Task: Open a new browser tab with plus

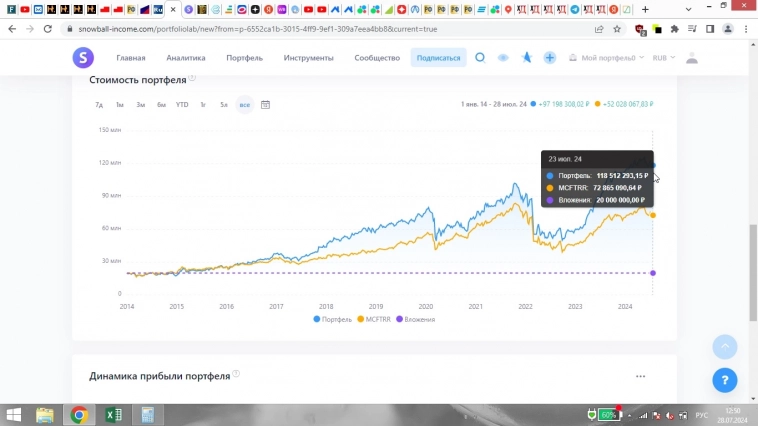Action: click(x=645, y=9)
